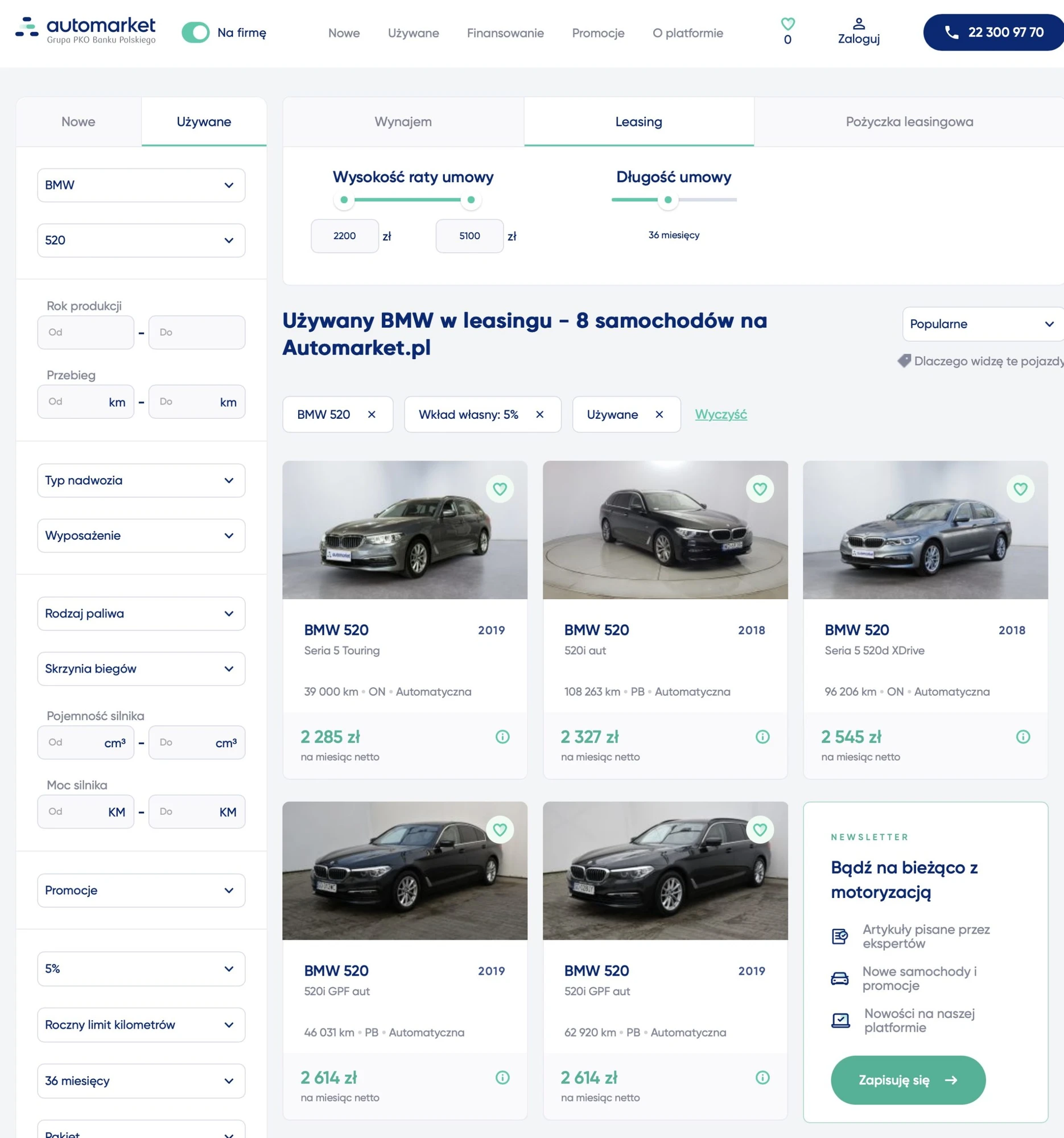Favorite the 46 031 km BMW 520
Screen dimensions: 1064x1138
[500, 829]
